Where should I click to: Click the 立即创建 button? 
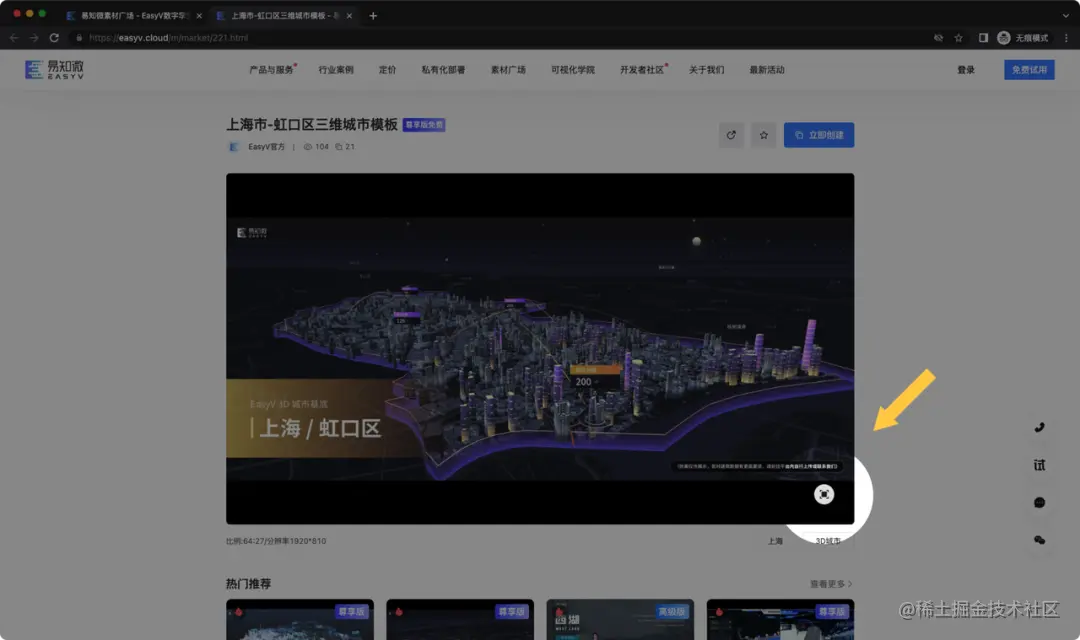click(x=819, y=135)
